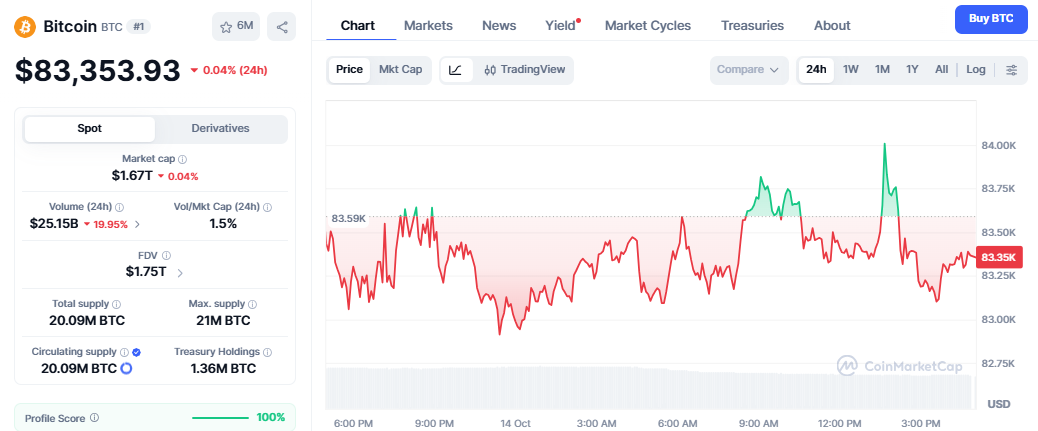Click circulating supply progress ring icon
Viewport: 1038px width, 431px height.
pyautogui.click(x=126, y=368)
